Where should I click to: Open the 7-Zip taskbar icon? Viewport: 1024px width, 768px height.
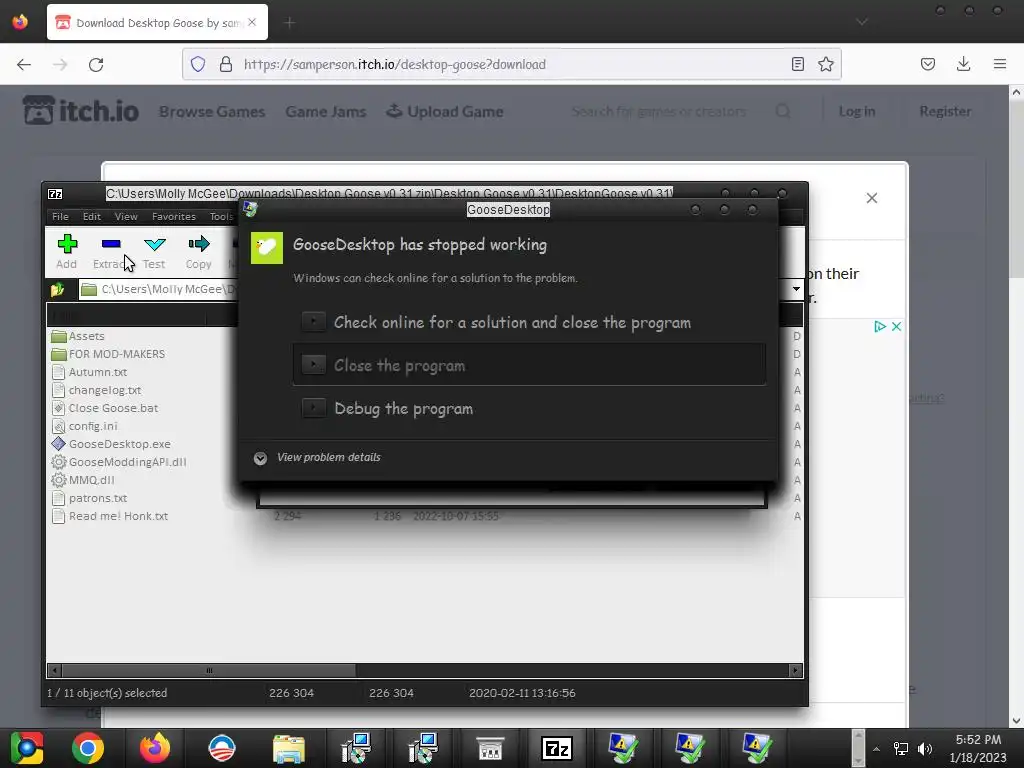556,748
